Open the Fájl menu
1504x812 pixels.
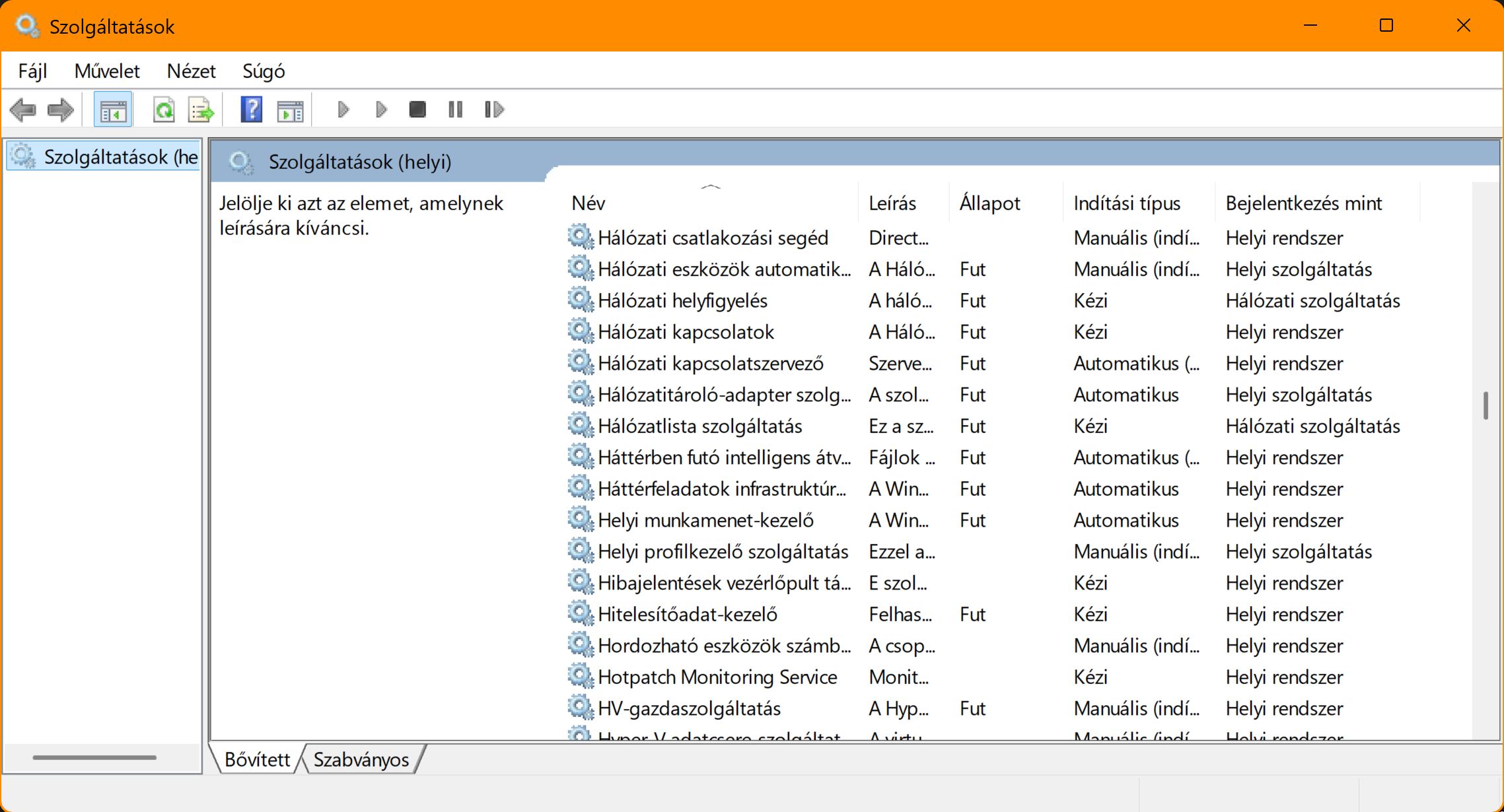click(32, 71)
